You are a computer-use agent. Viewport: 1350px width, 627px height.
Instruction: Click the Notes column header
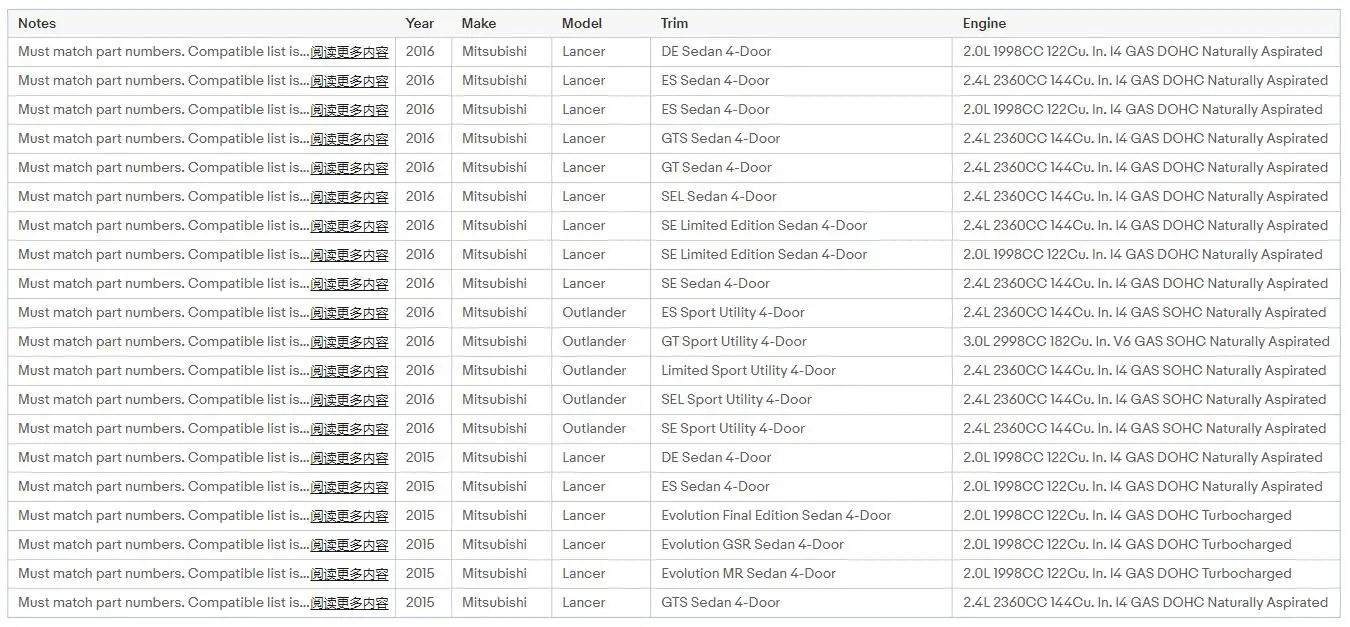pyautogui.click(x=37, y=23)
